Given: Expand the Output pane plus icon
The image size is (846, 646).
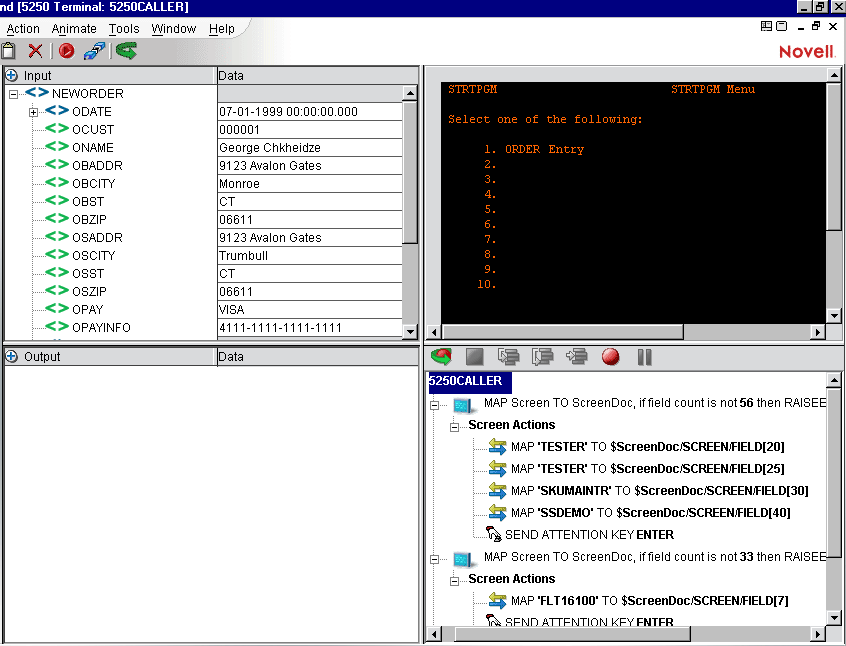Looking at the screenshot, I should 11,356.
